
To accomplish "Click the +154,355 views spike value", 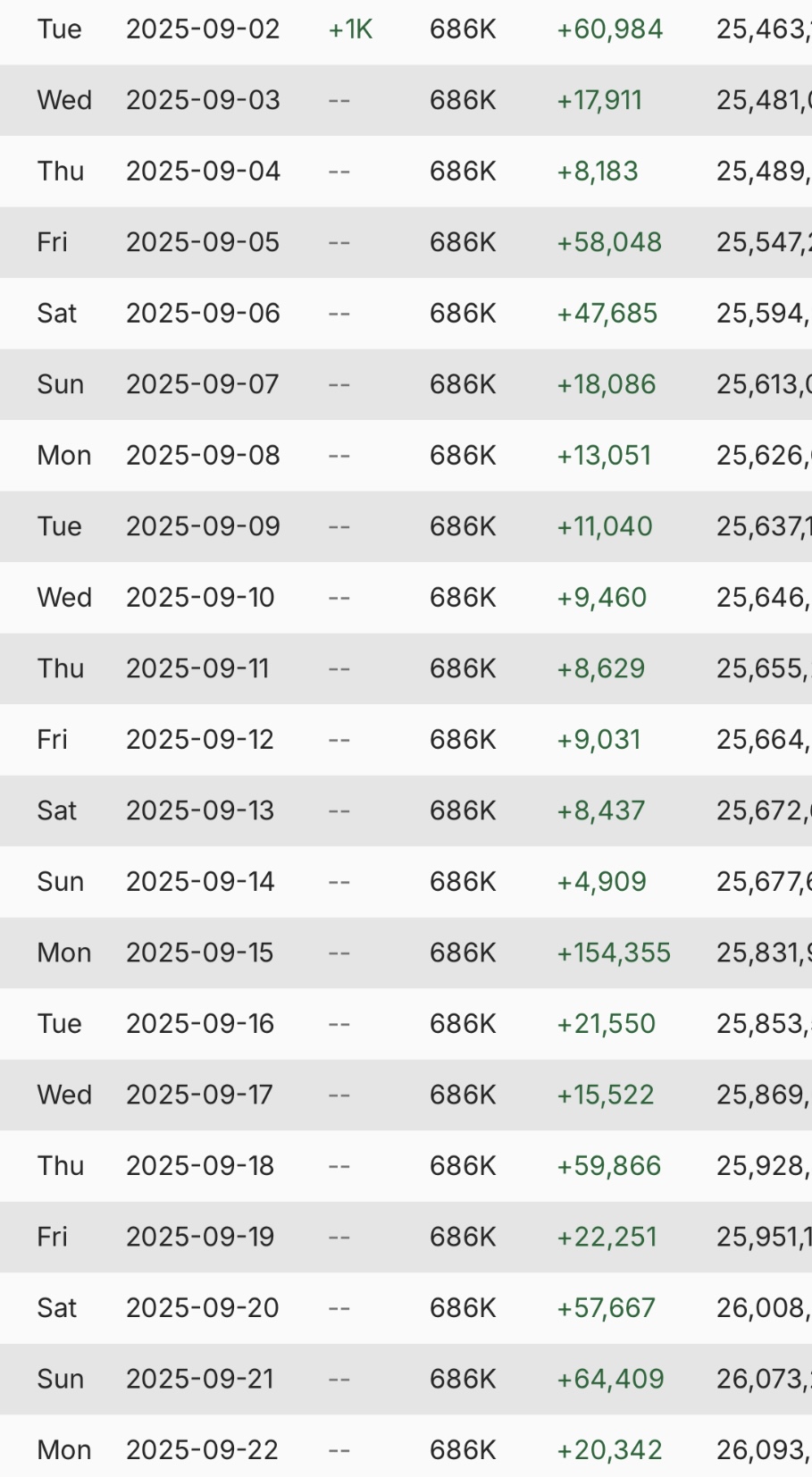I will click(613, 952).
